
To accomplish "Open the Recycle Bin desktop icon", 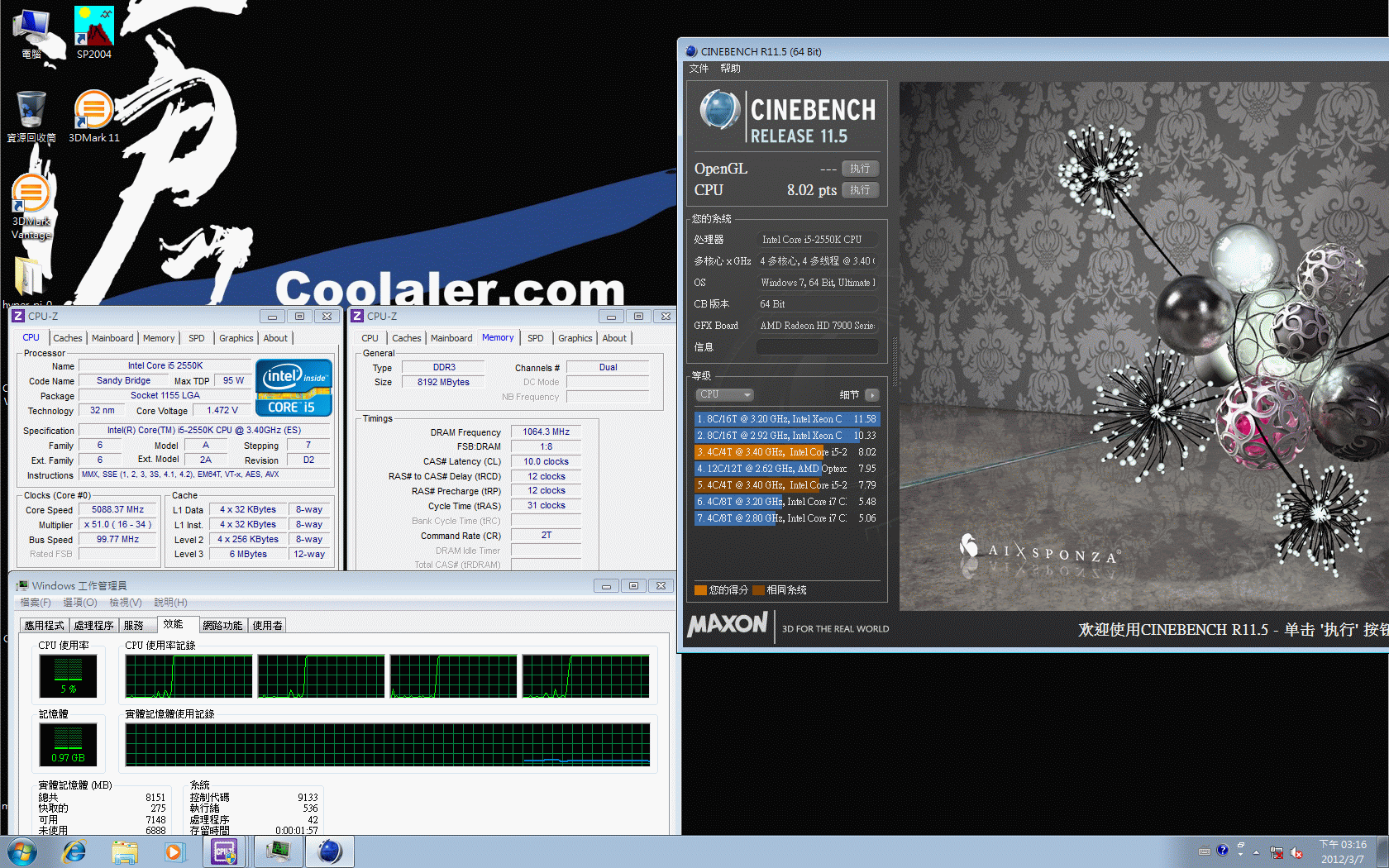I will (31, 116).
